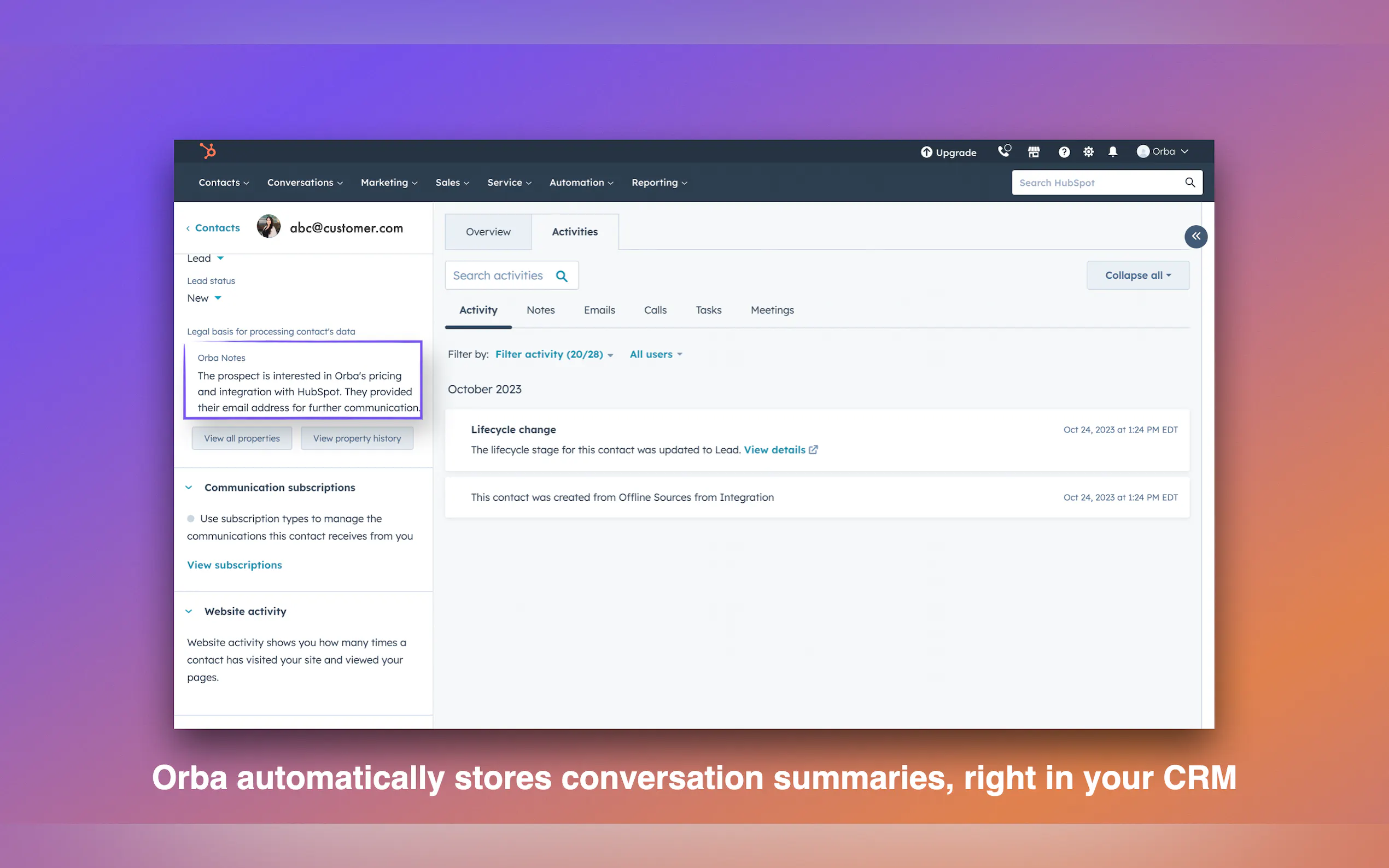This screenshot has width=1389, height=868.
Task: Open settings gear icon
Action: point(1088,151)
